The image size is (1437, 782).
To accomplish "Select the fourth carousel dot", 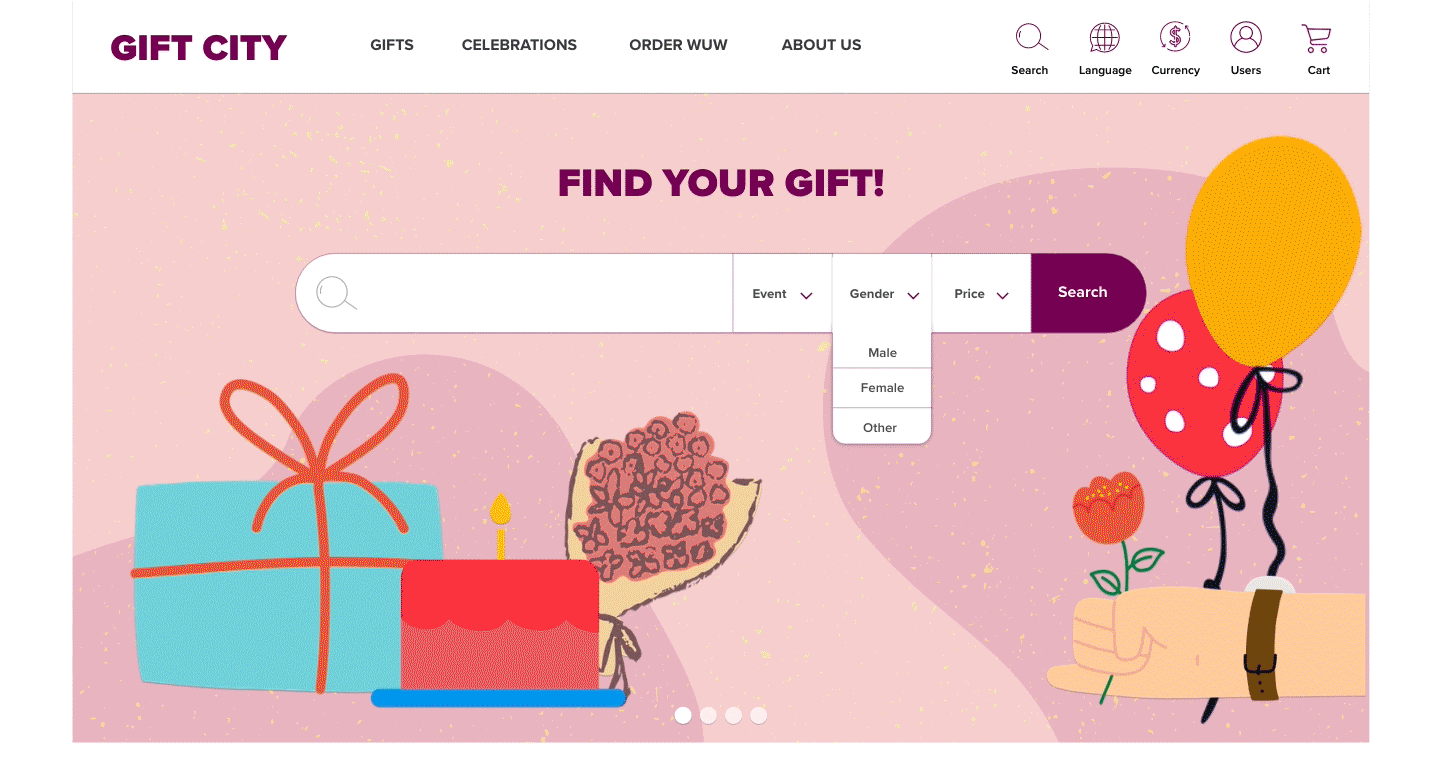I will pos(758,715).
